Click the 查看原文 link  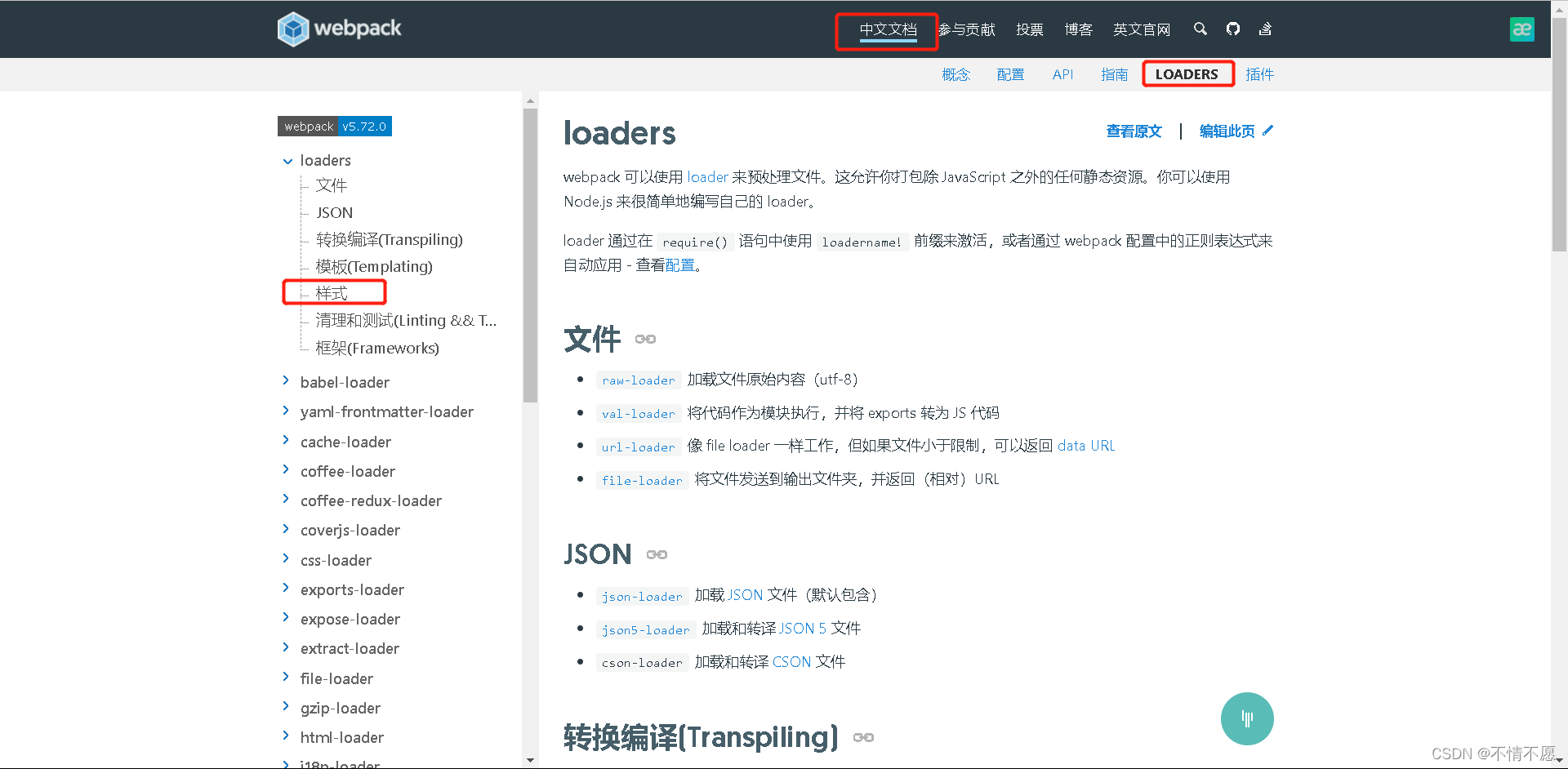1134,131
